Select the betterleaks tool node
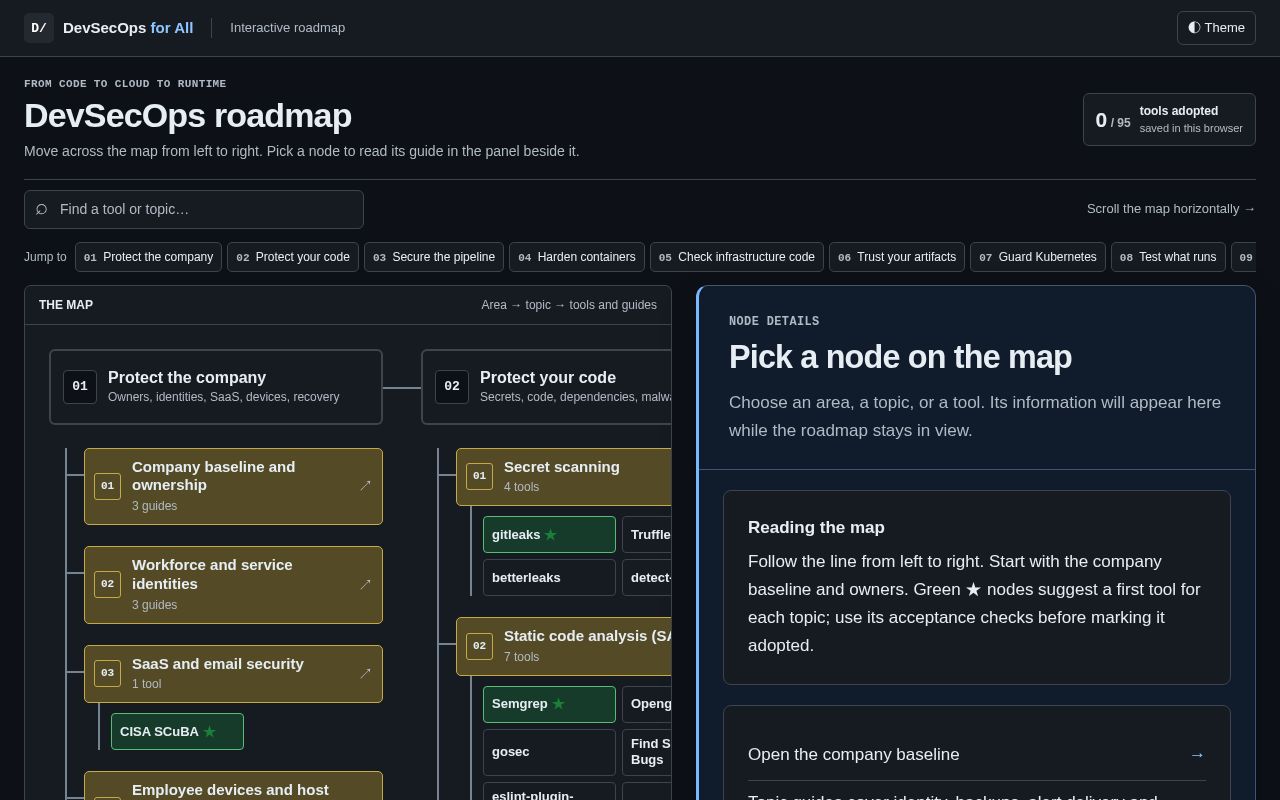Image resolution: width=1280 pixels, height=800 pixels. pyautogui.click(x=549, y=578)
